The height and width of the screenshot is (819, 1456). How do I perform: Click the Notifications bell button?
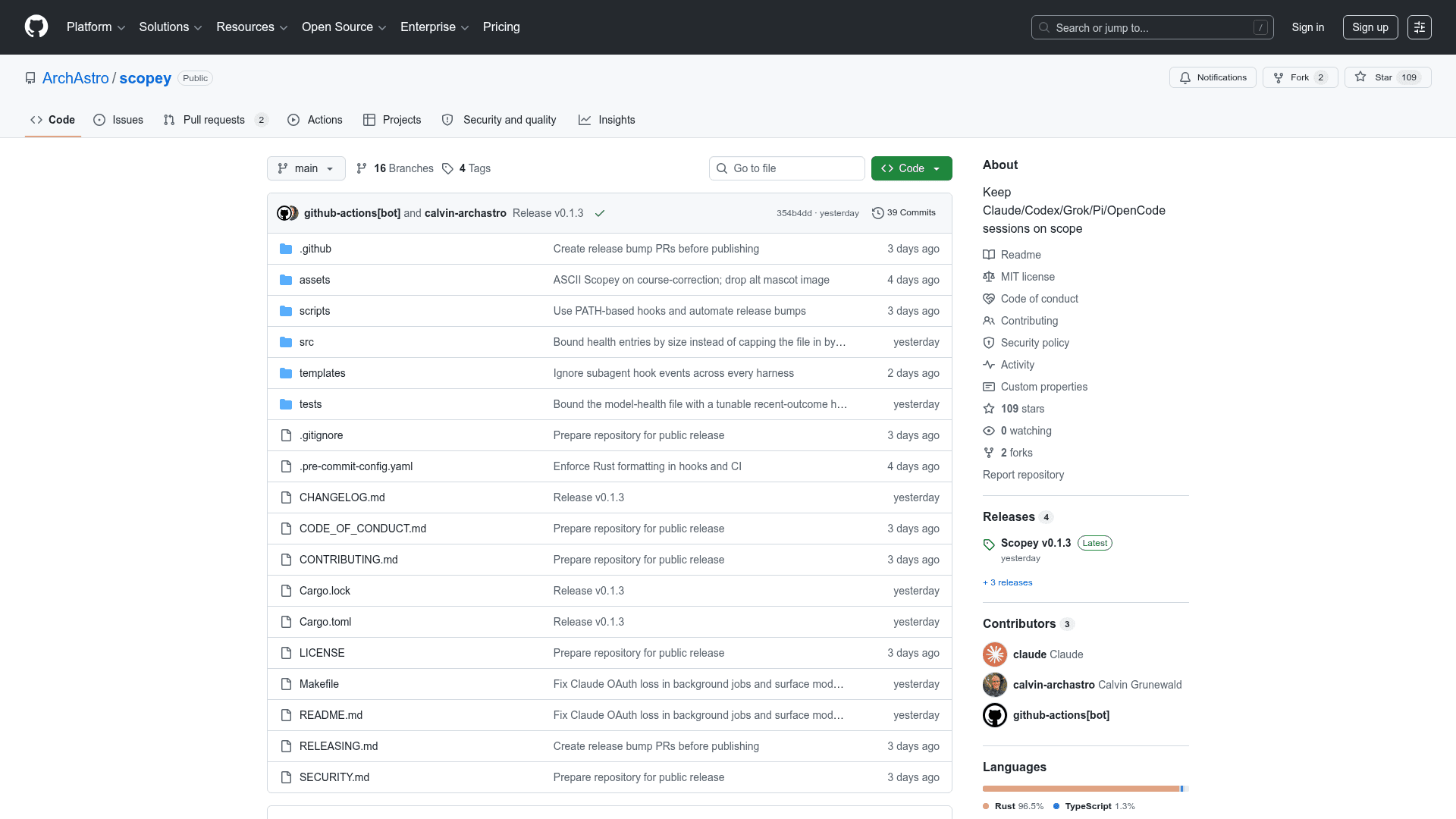click(x=1213, y=77)
